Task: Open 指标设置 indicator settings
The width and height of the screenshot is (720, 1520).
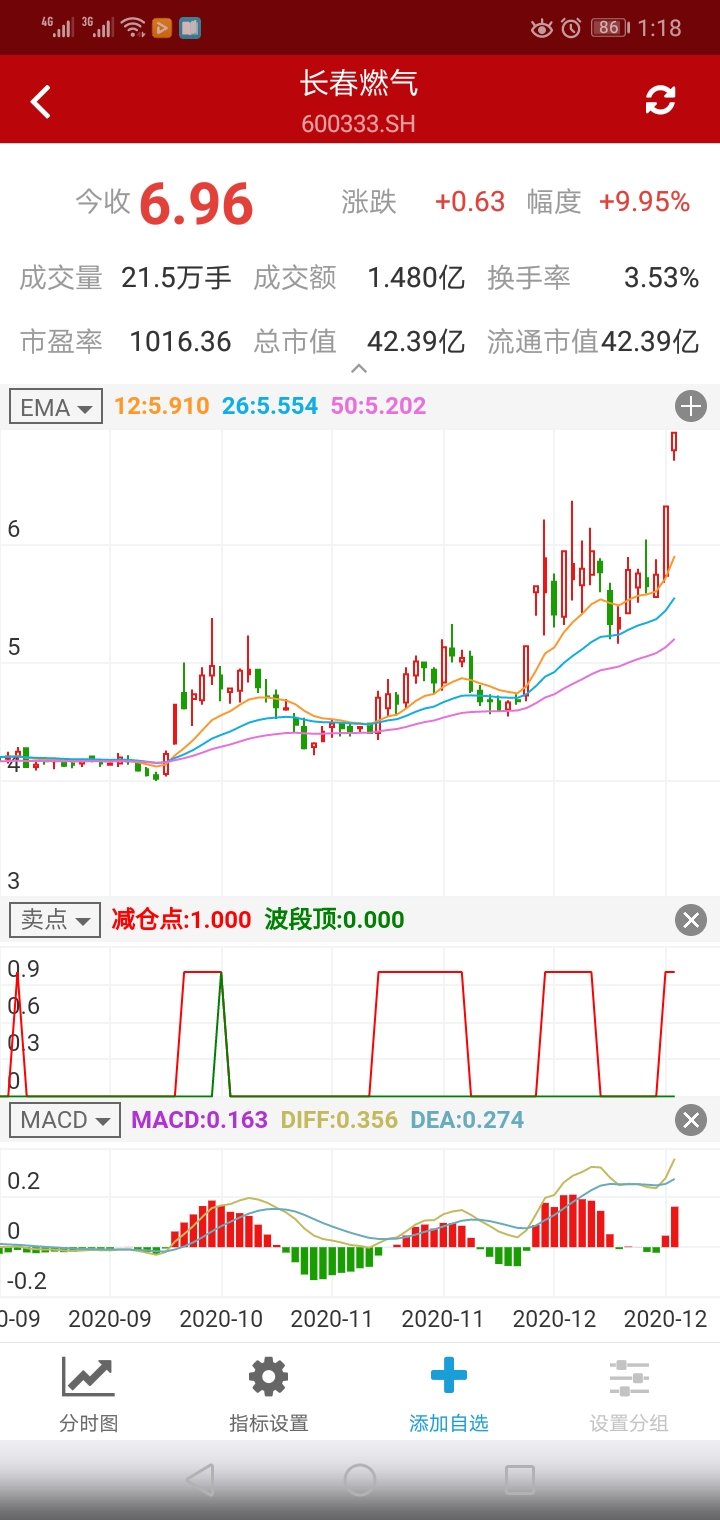Action: [x=268, y=1394]
